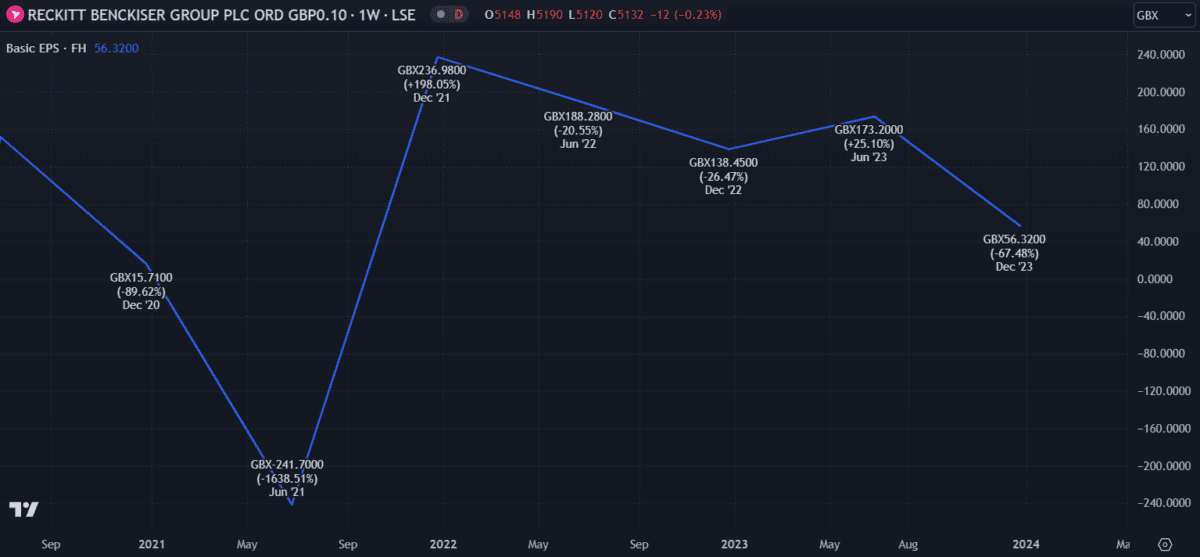Open chart settings hexagon gear icon
1200x557 pixels.
tap(1164, 544)
